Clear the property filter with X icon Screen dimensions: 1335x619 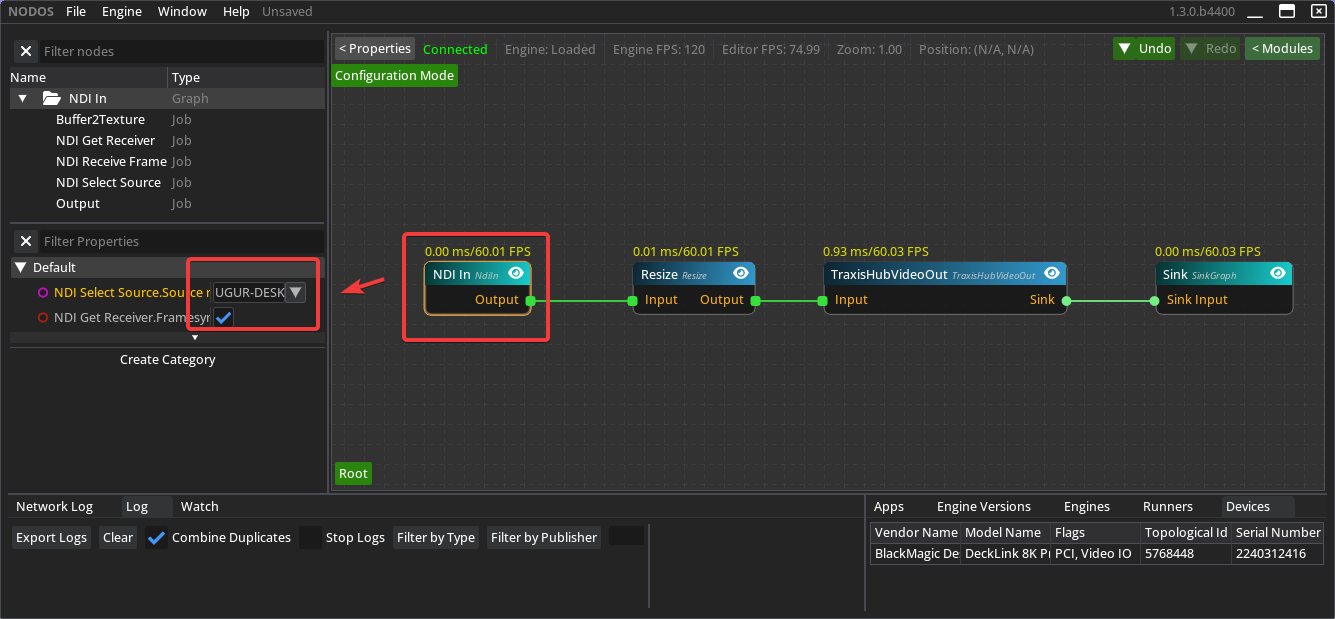click(x=26, y=241)
